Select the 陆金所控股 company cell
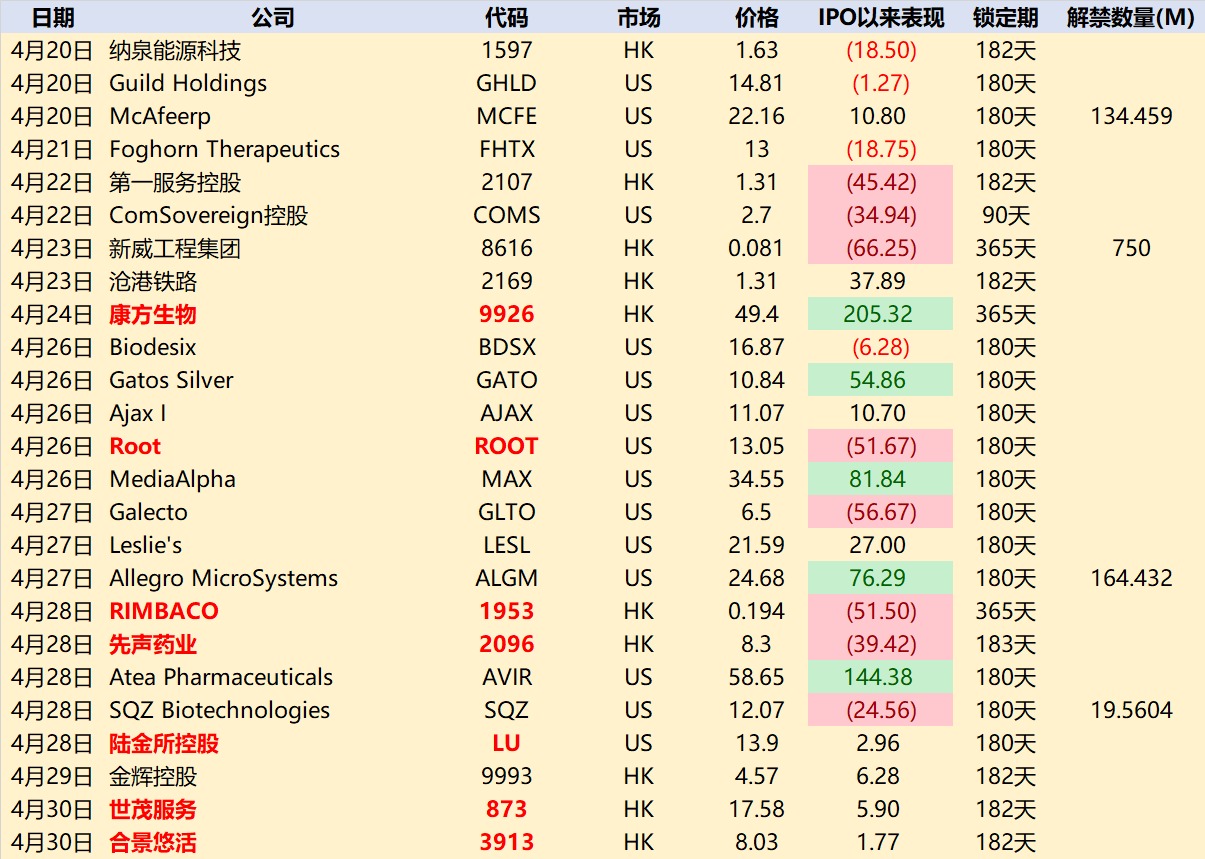1205x859 pixels. coord(164,743)
